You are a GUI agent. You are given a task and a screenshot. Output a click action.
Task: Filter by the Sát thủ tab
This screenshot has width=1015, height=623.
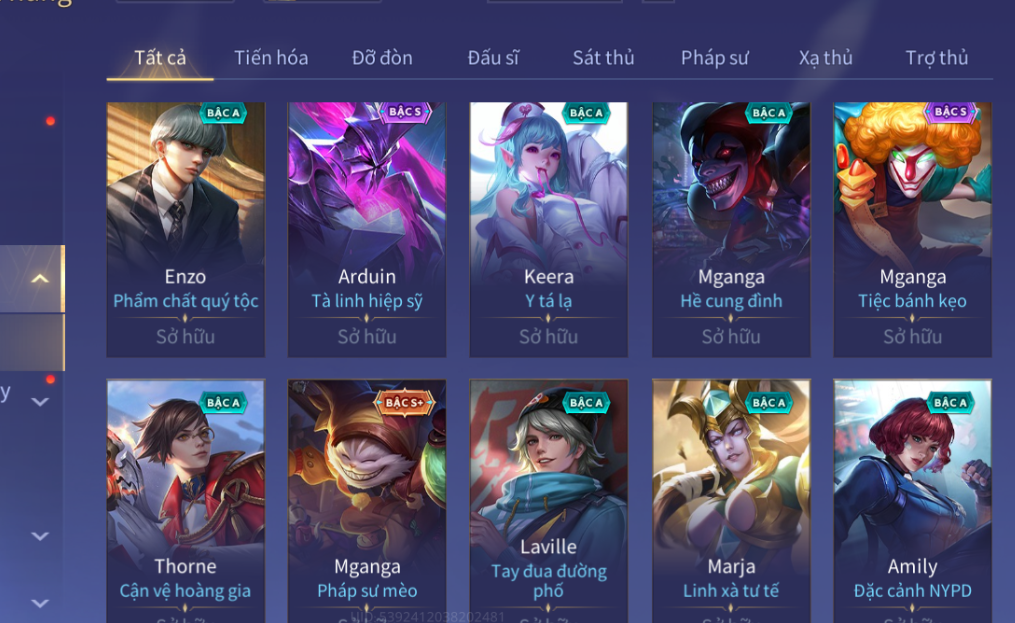point(603,58)
